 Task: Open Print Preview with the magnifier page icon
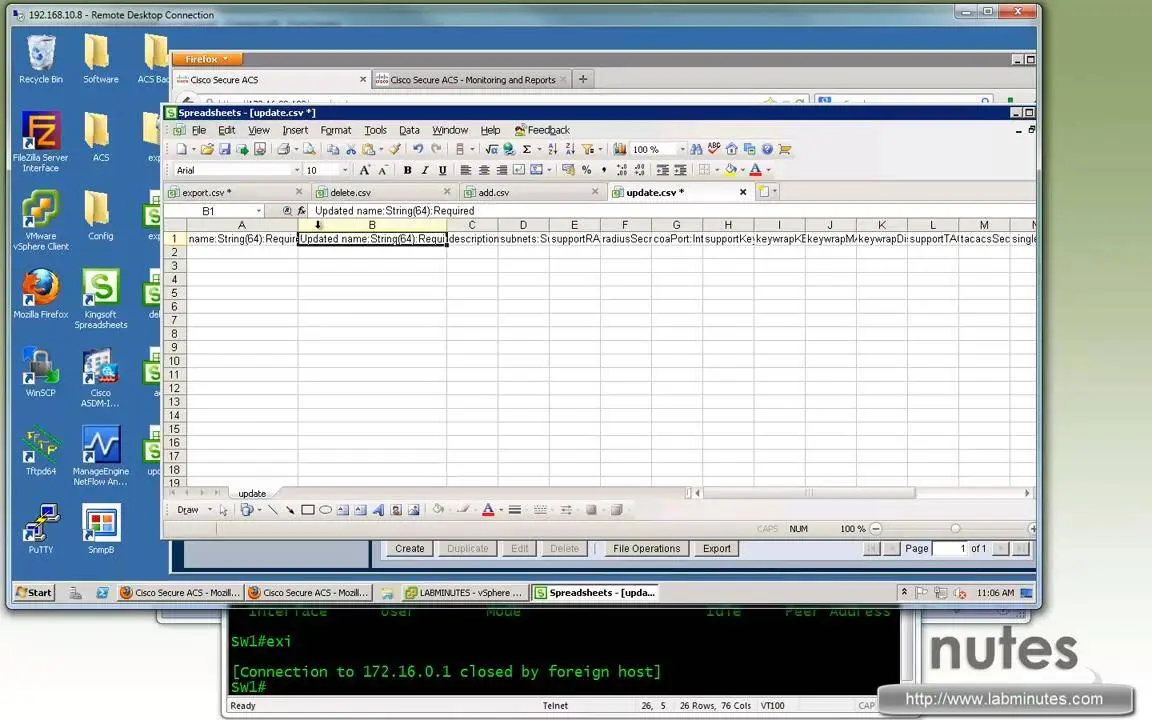[x=309, y=149]
